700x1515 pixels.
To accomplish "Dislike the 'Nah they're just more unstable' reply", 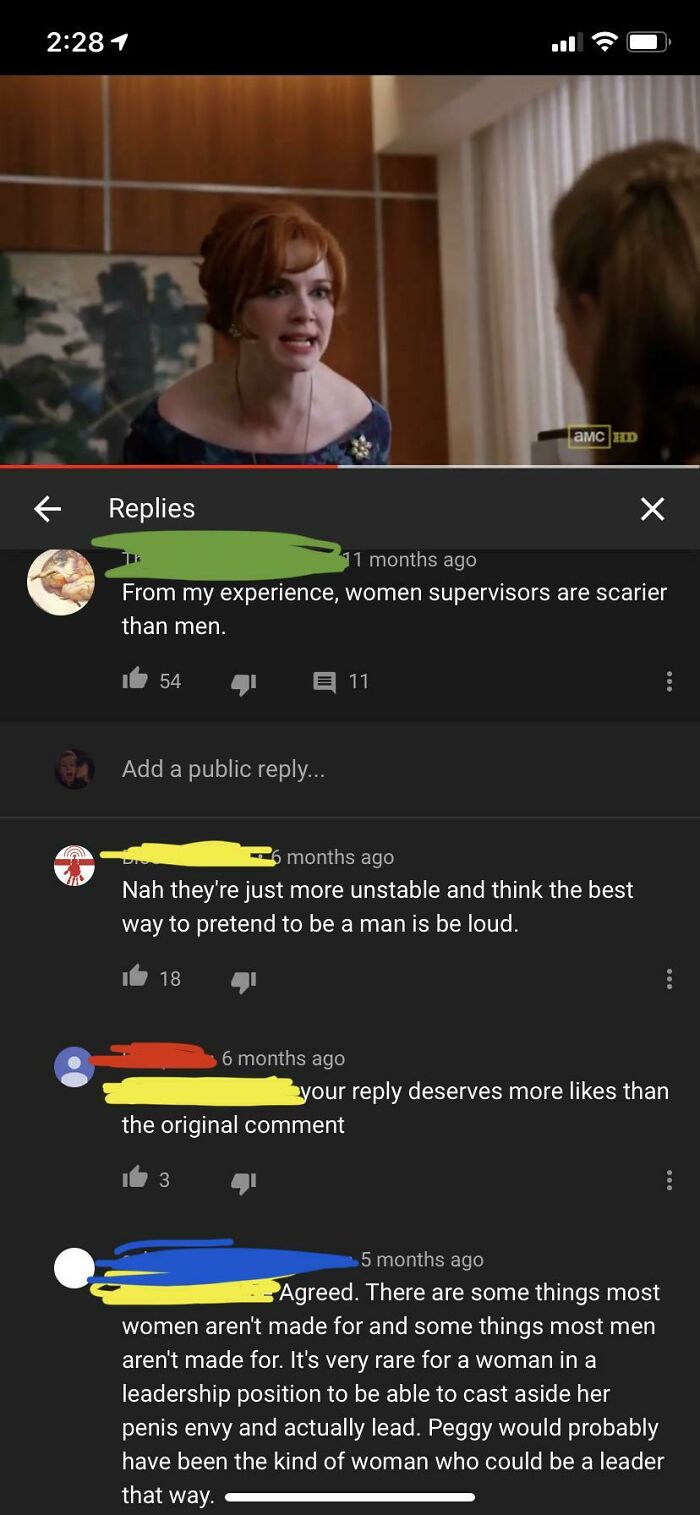I will pyautogui.click(x=244, y=980).
